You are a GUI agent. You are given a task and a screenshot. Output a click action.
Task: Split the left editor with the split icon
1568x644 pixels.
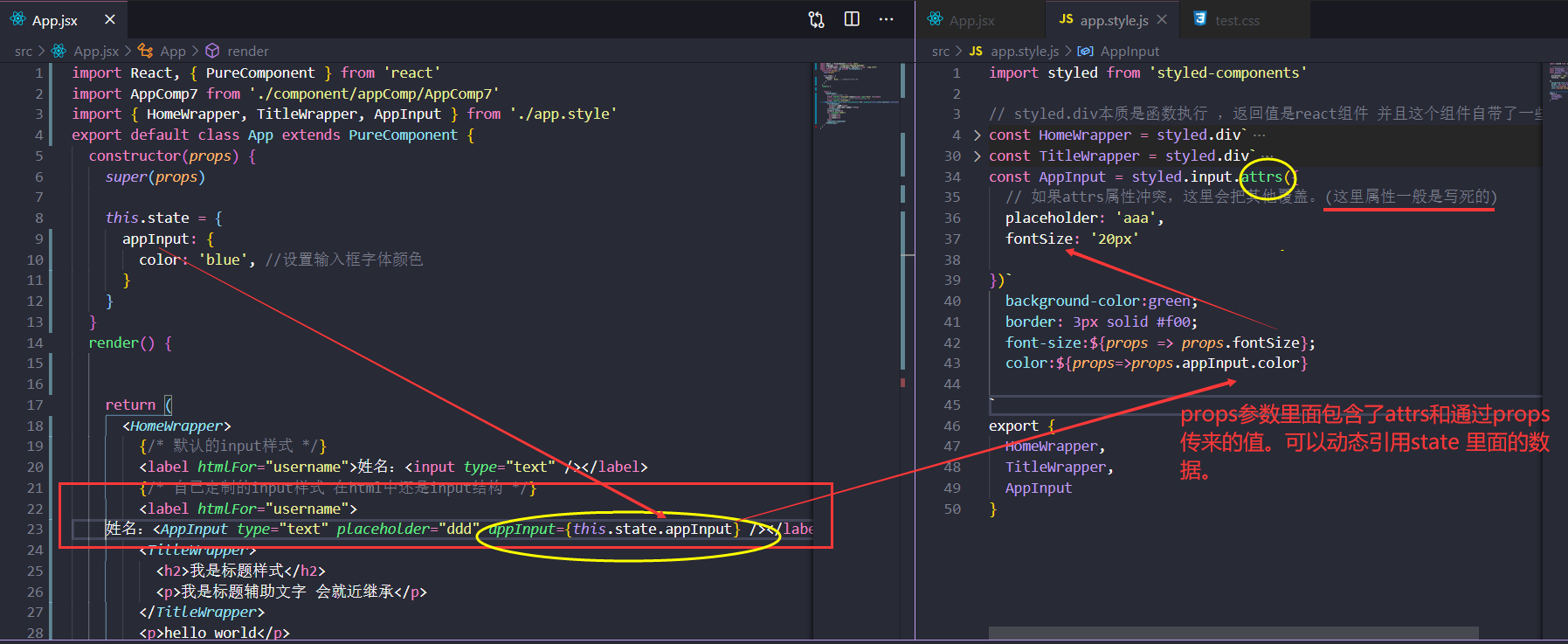pyautogui.click(x=852, y=19)
